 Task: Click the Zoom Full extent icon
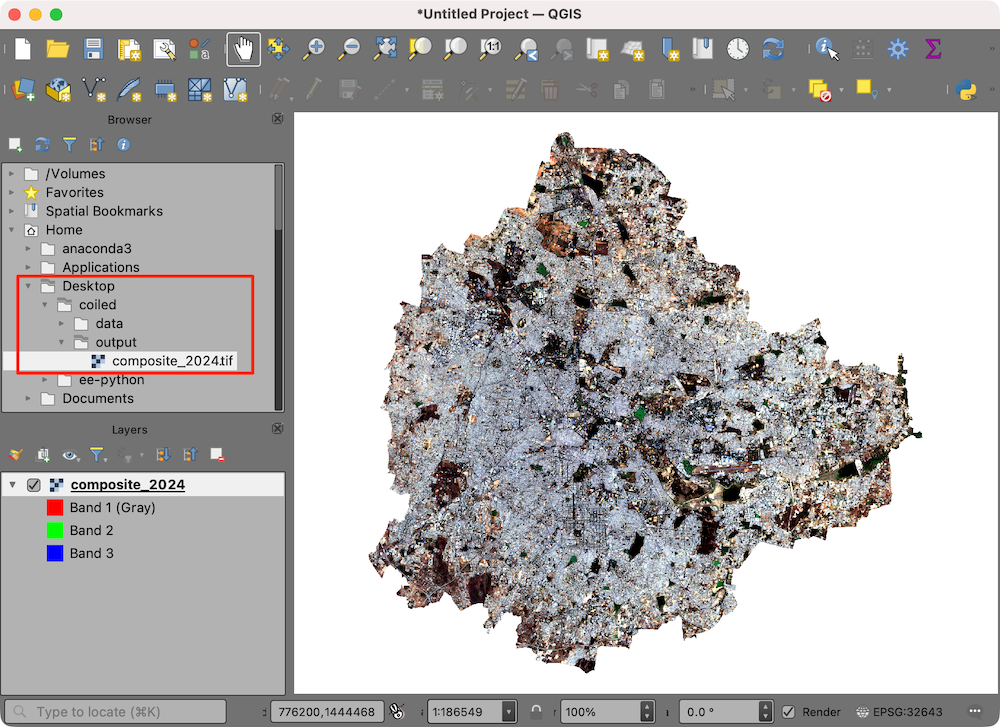[385, 49]
